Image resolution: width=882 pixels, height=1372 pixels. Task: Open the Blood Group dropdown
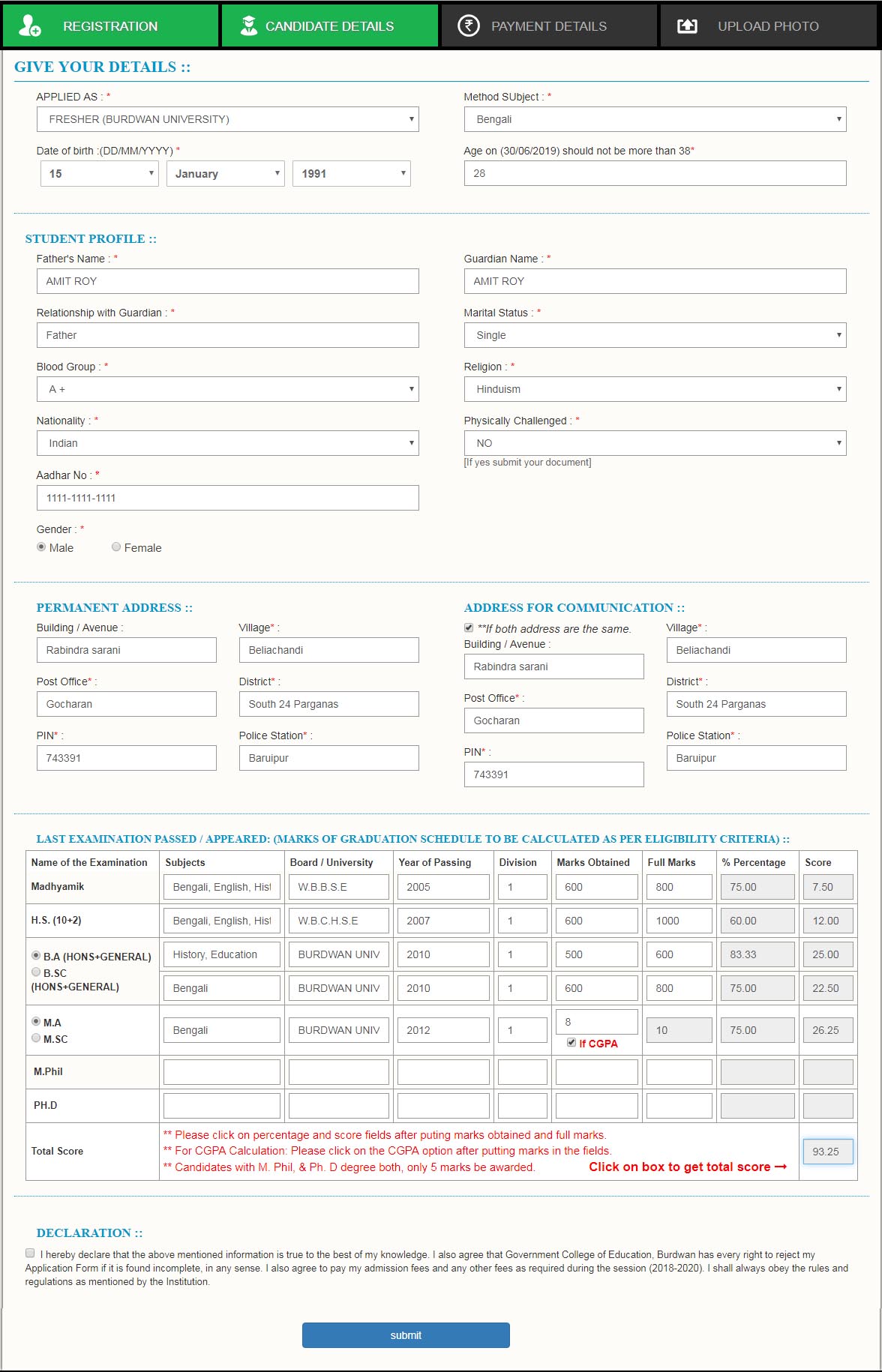(x=227, y=389)
